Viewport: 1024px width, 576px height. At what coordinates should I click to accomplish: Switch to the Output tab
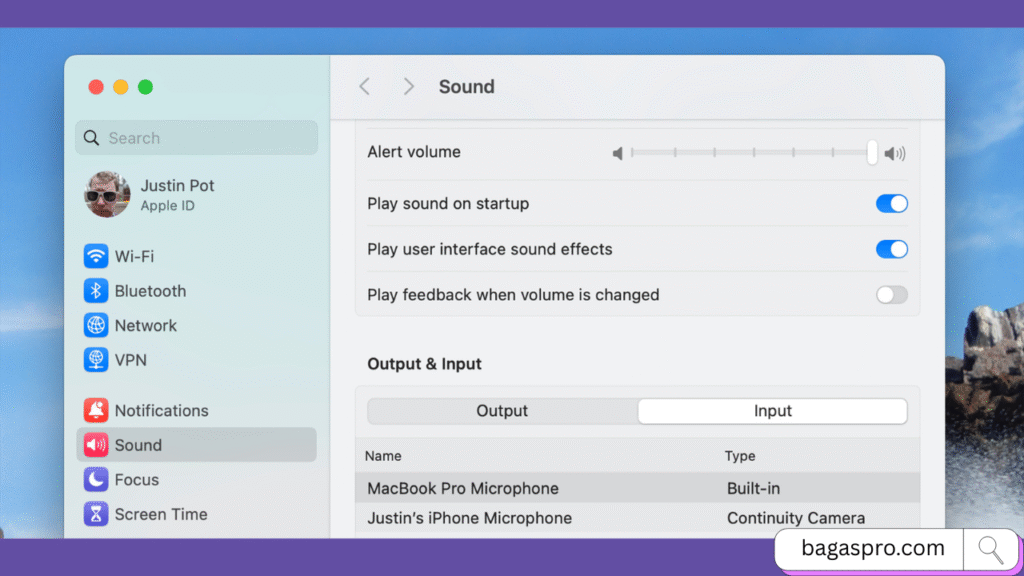(502, 411)
